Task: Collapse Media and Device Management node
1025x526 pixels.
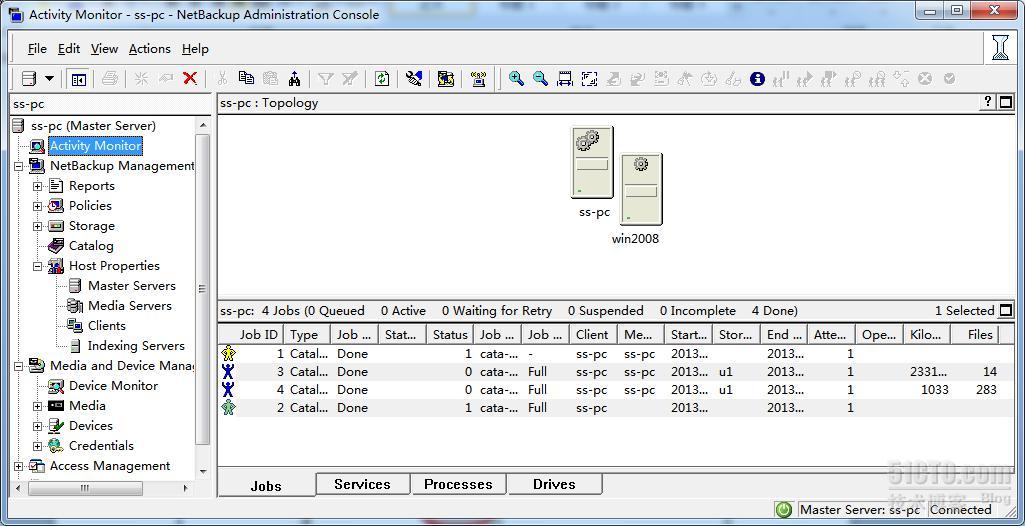Action: (x=18, y=366)
